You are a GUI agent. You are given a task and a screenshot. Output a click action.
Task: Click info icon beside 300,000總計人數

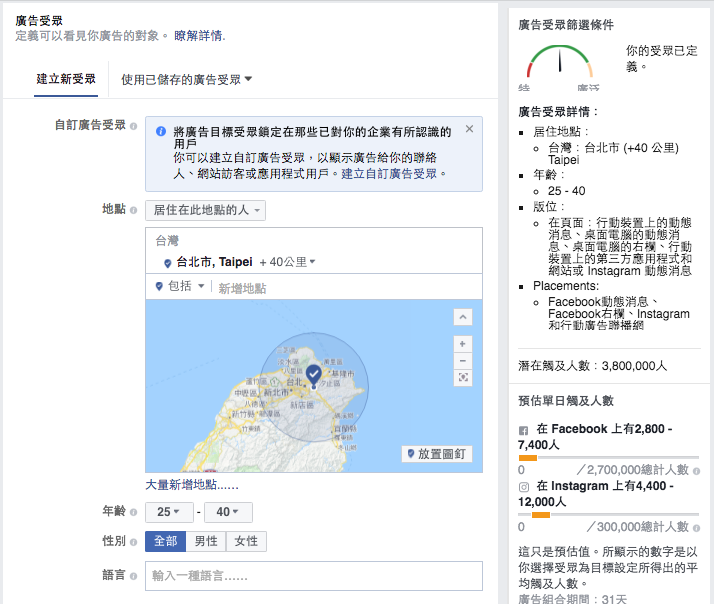[x=696, y=528]
